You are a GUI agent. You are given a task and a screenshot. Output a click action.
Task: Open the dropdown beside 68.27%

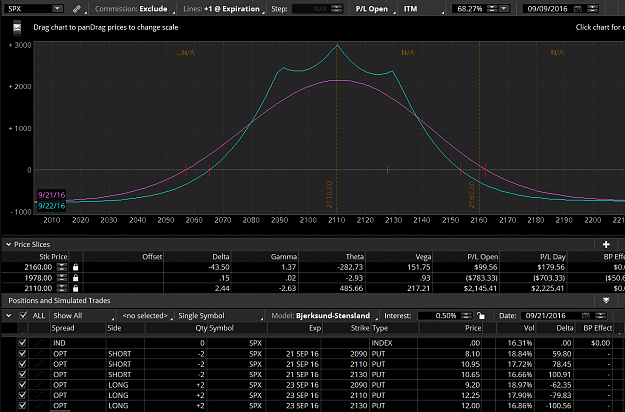(504, 9)
